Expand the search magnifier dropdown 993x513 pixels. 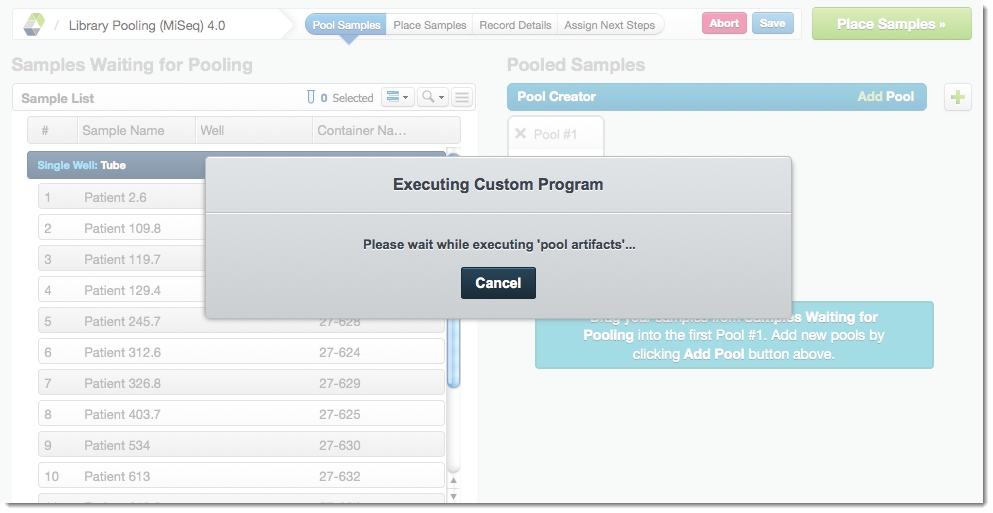[x=432, y=97]
